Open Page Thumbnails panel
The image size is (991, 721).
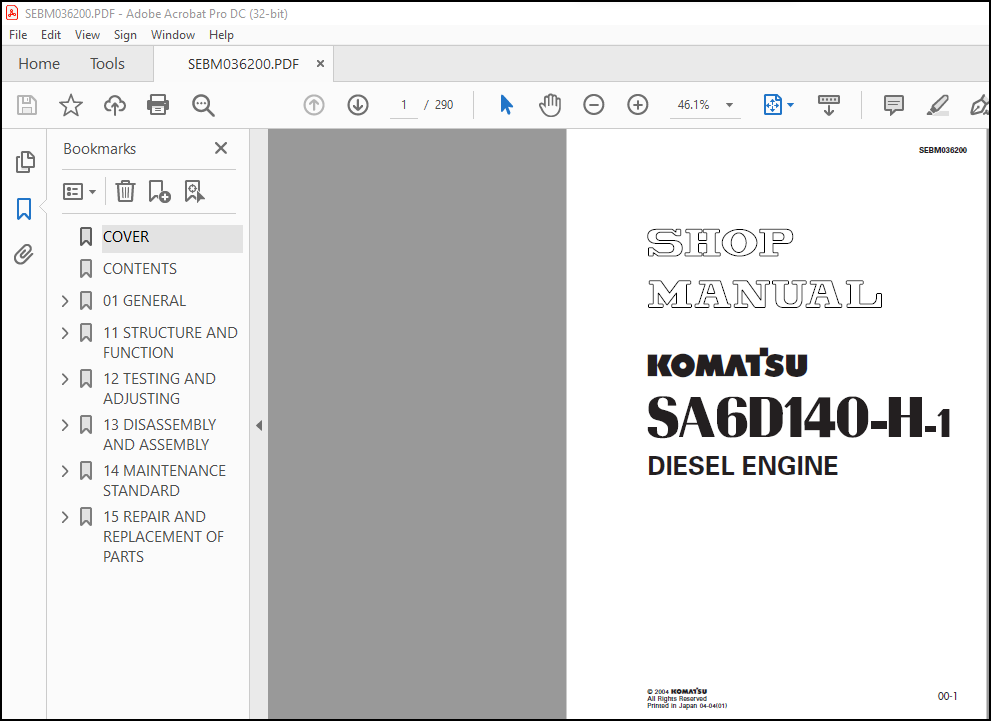click(x=25, y=162)
